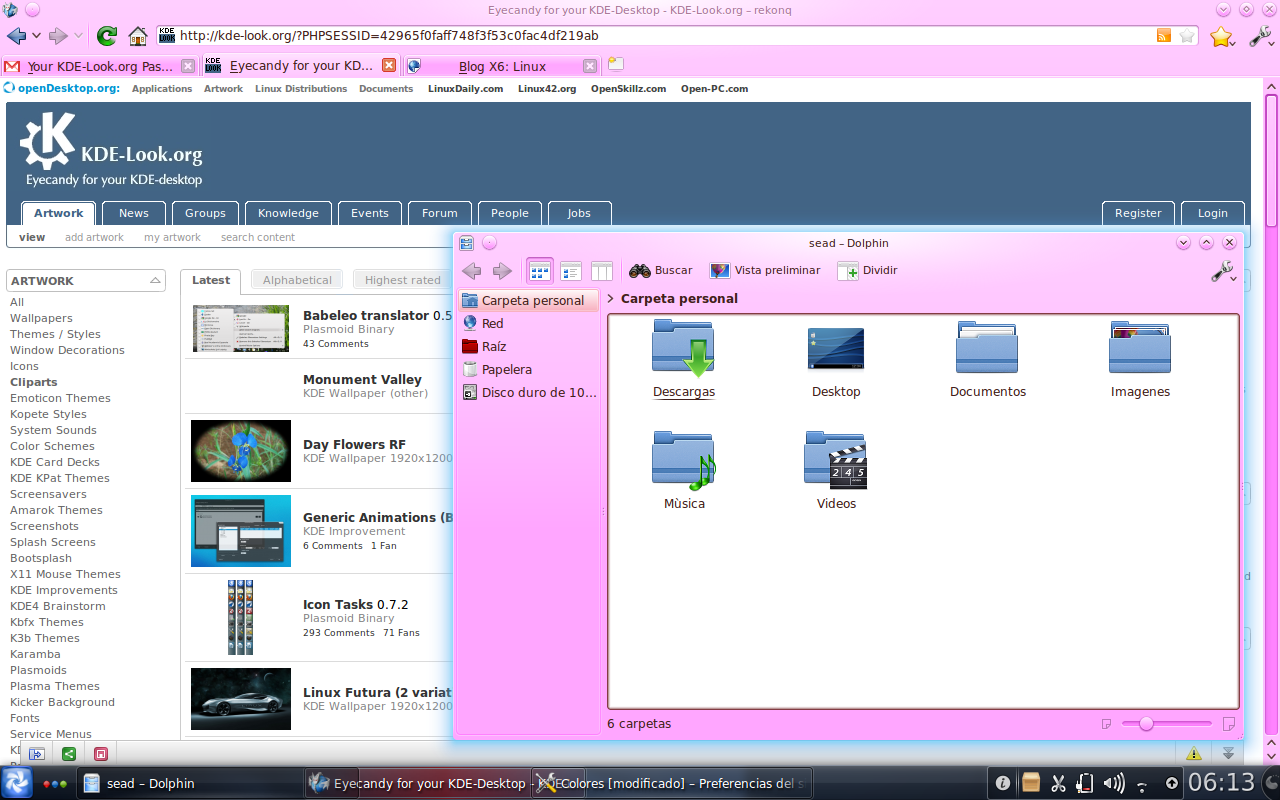Click the scissors Klipper icon in system tray
The height and width of the screenshot is (800, 1280).
click(1058, 783)
